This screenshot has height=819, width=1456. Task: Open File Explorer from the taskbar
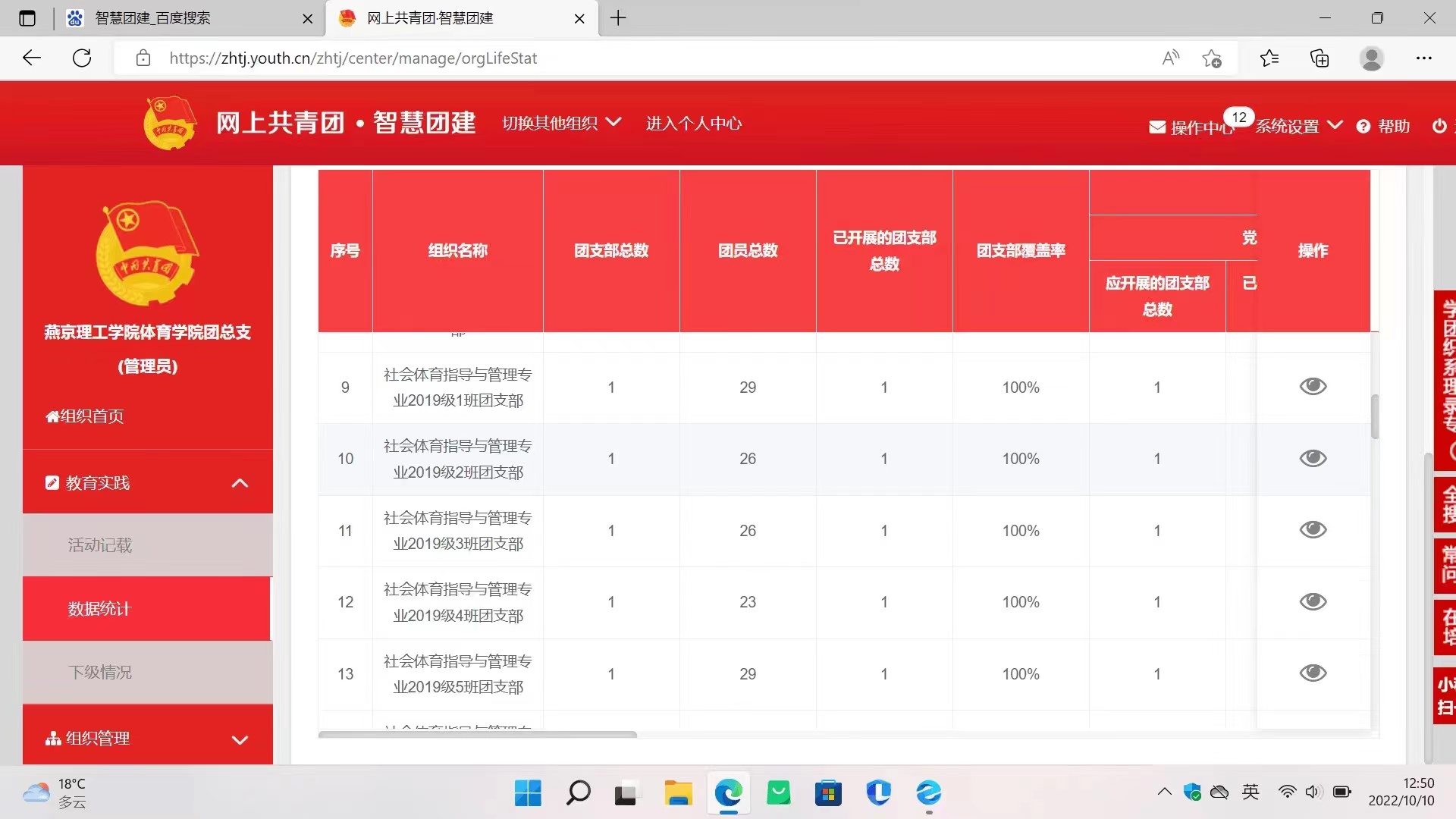(678, 793)
